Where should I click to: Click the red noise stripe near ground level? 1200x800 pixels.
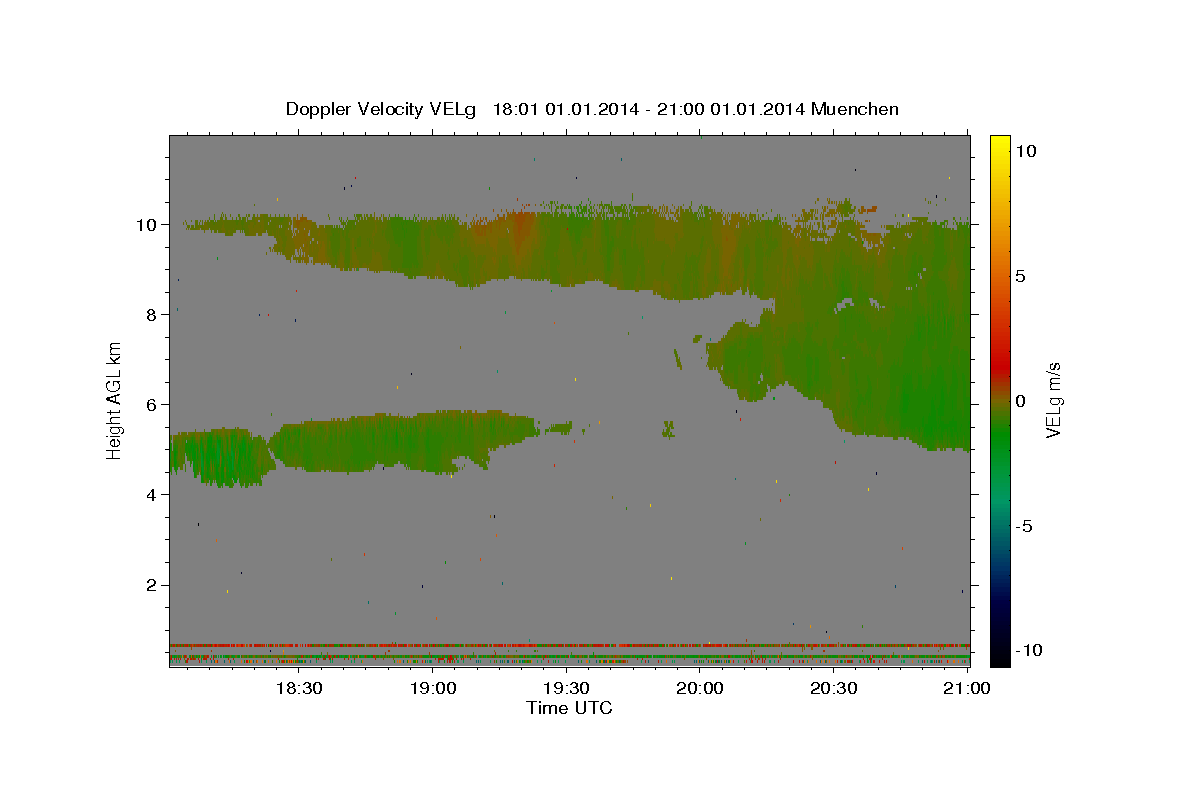(569, 645)
